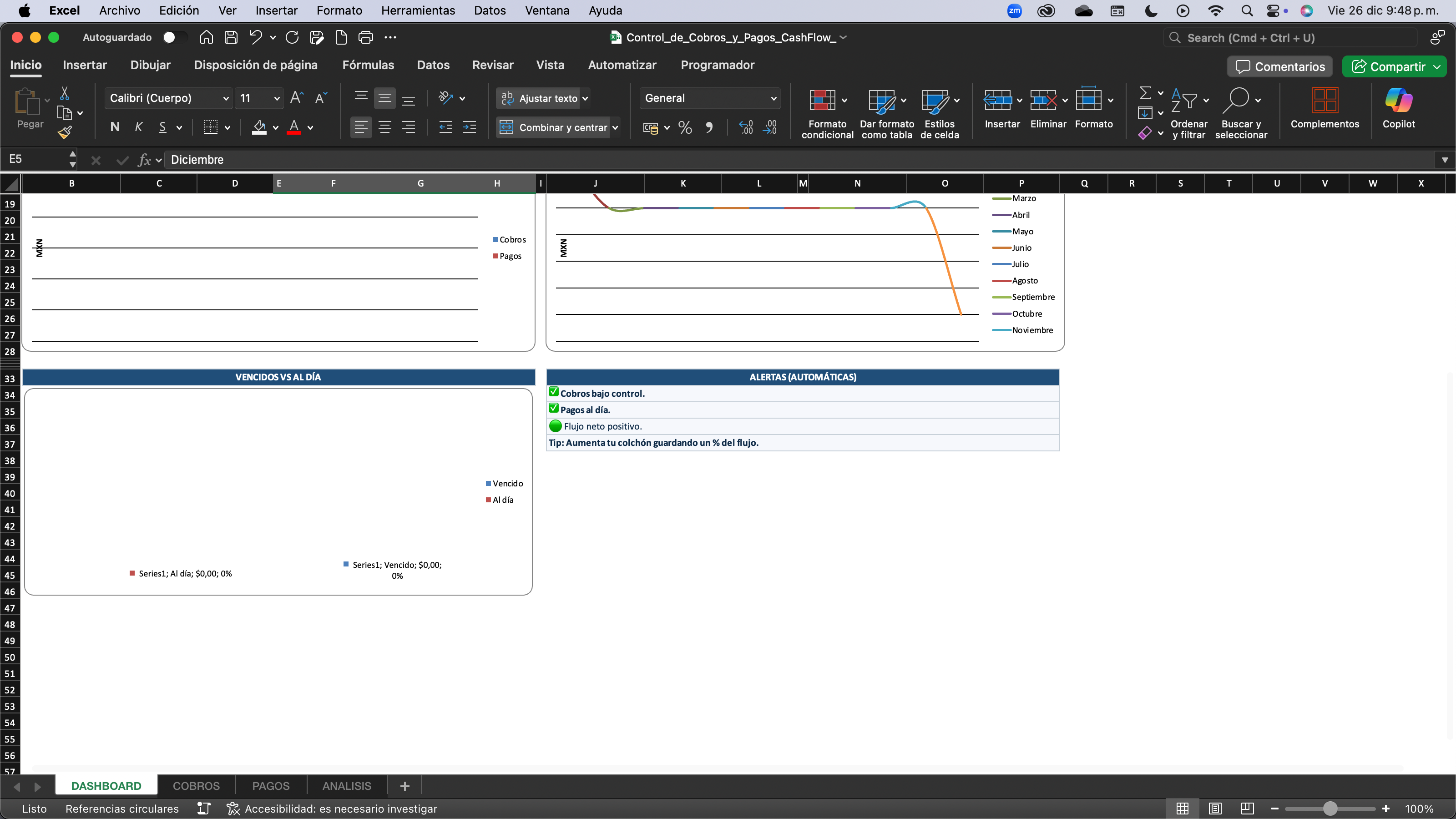This screenshot has height=819, width=1456.
Task: Open the Fórmulas ribbon tab
Action: pos(368,65)
